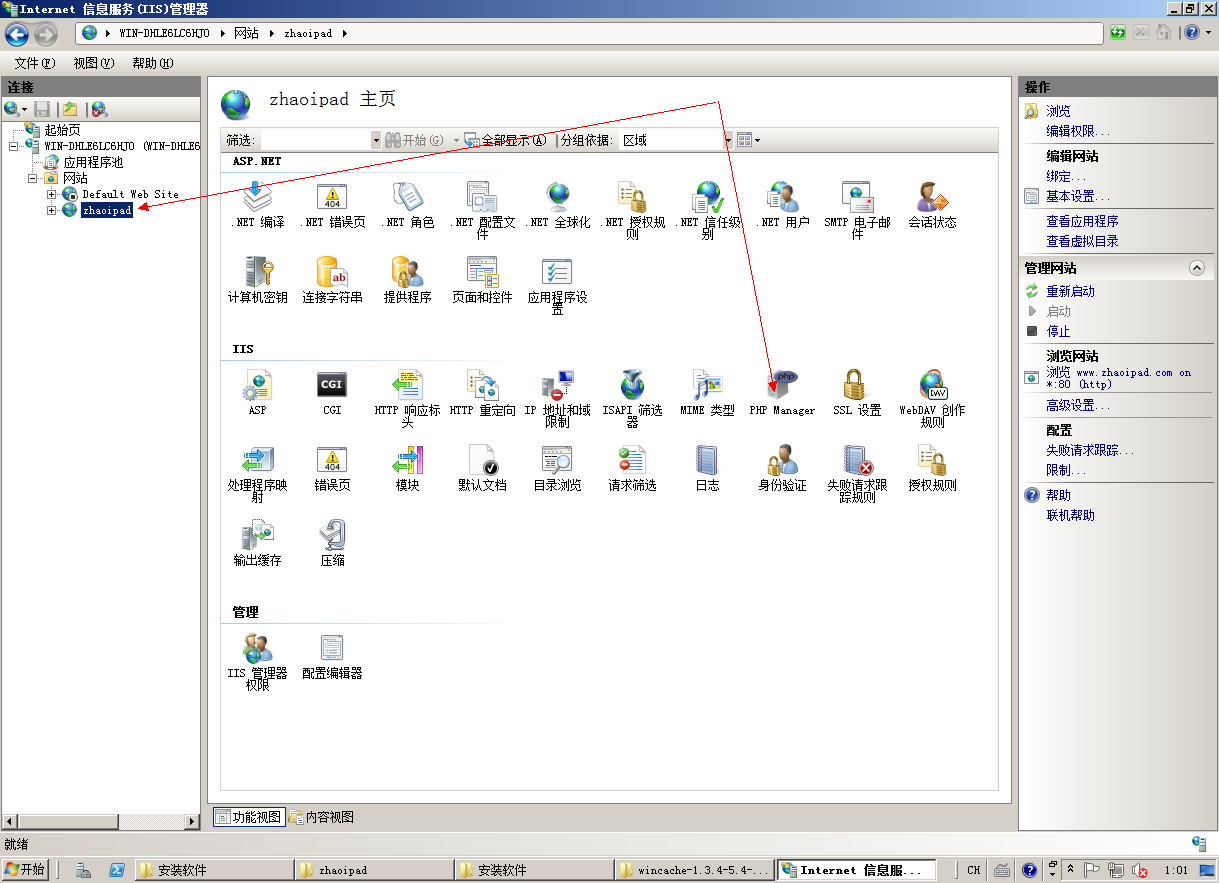
Task: Open the WebDAV 创作规则 feature
Action: (x=932, y=398)
